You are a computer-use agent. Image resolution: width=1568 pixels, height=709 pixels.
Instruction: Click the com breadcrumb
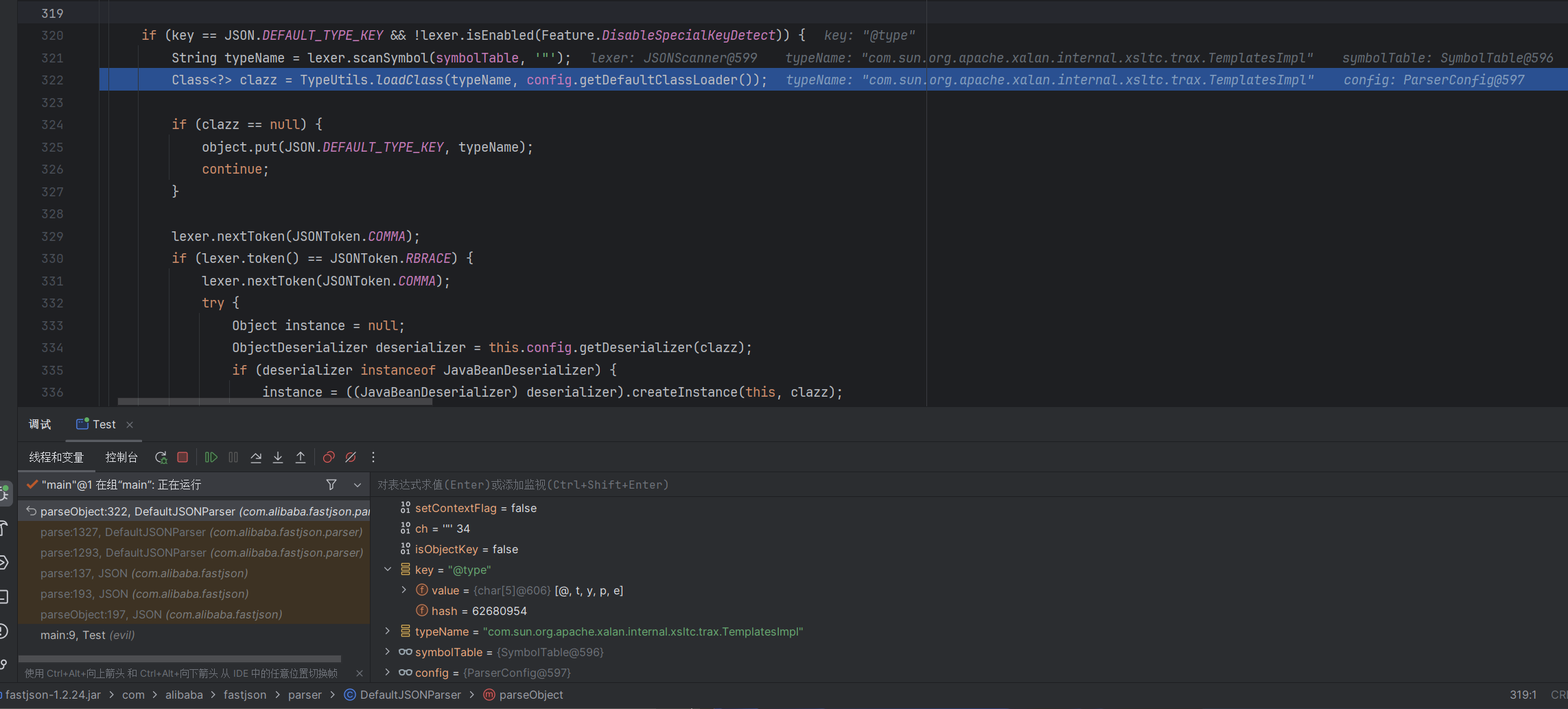tap(133, 695)
